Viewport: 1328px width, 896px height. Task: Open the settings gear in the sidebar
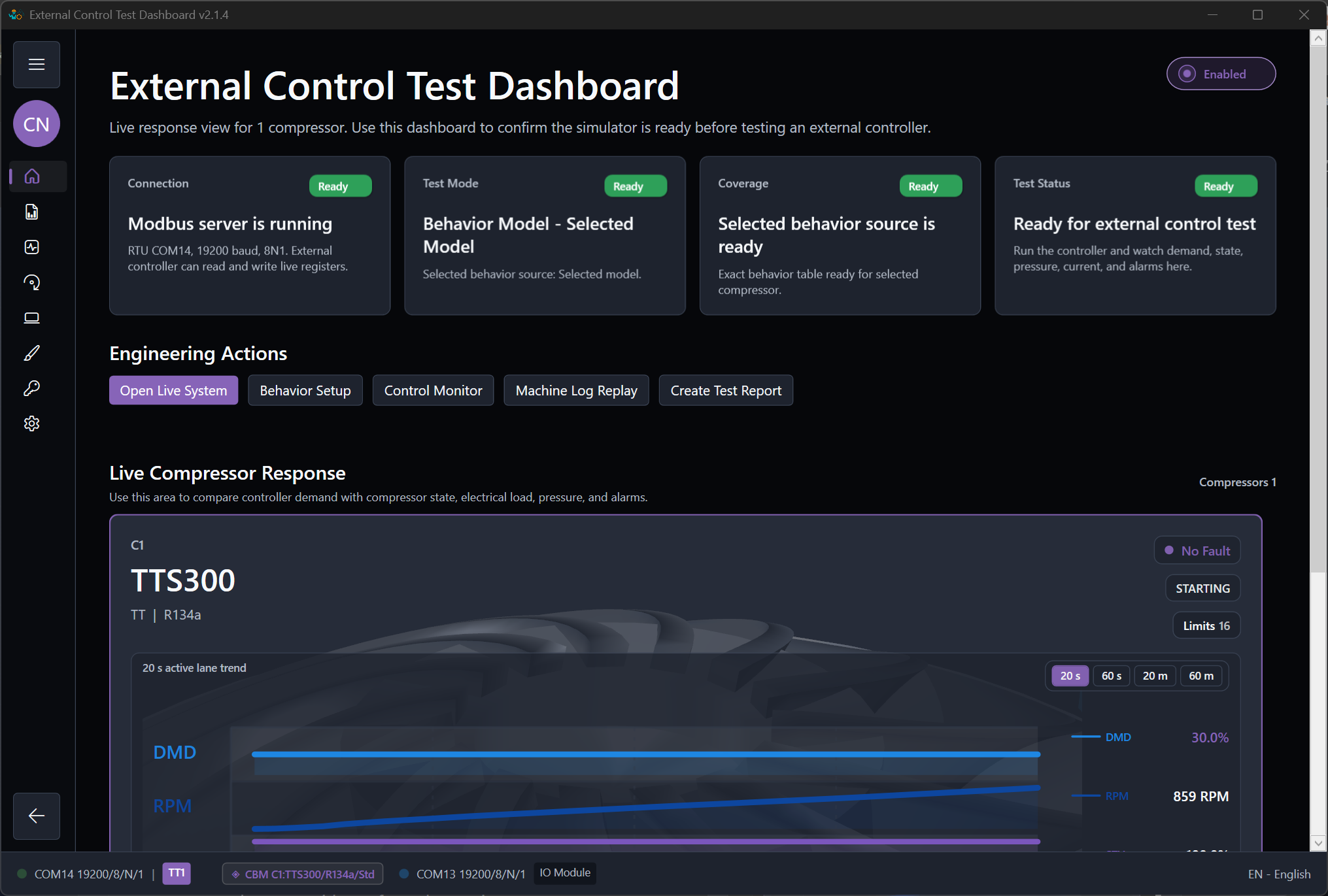[32, 423]
